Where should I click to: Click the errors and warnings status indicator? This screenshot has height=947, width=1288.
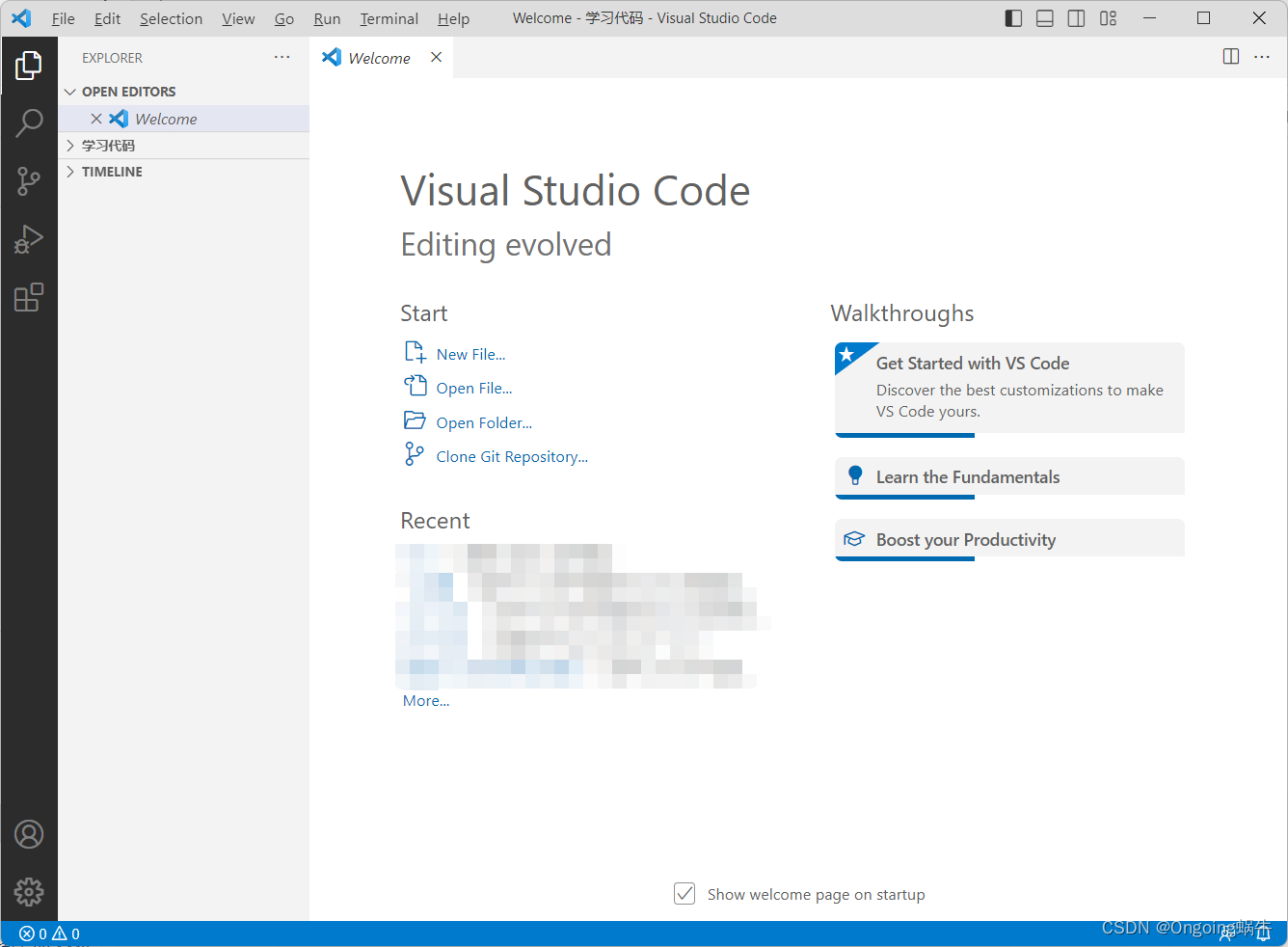pyautogui.click(x=50, y=933)
